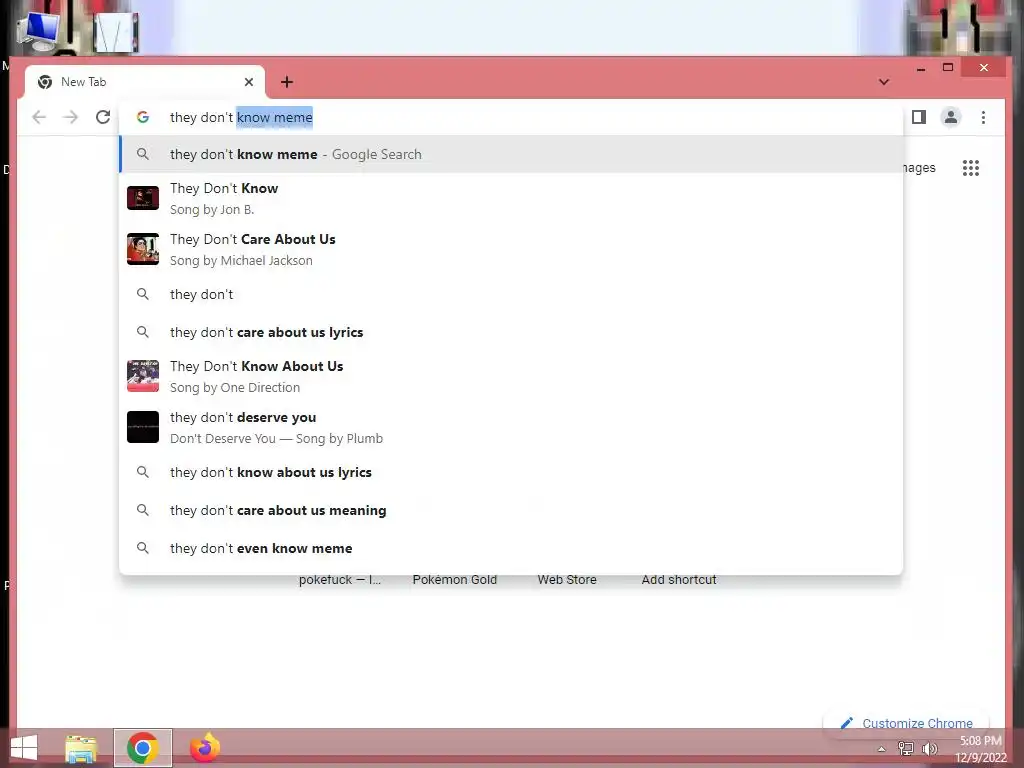Click the Customize Chrome button
Image resolution: width=1024 pixels, height=768 pixels.
click(x=907, y=723)
